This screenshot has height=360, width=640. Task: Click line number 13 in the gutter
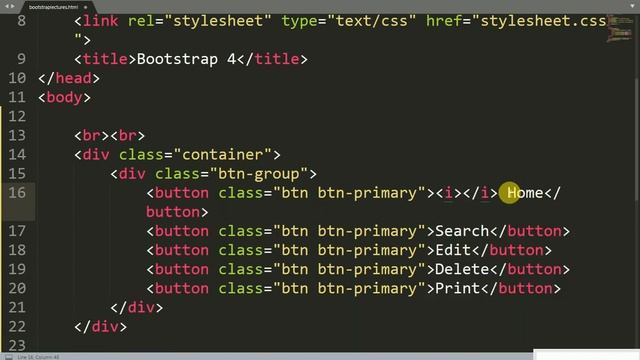pos(17,136)
